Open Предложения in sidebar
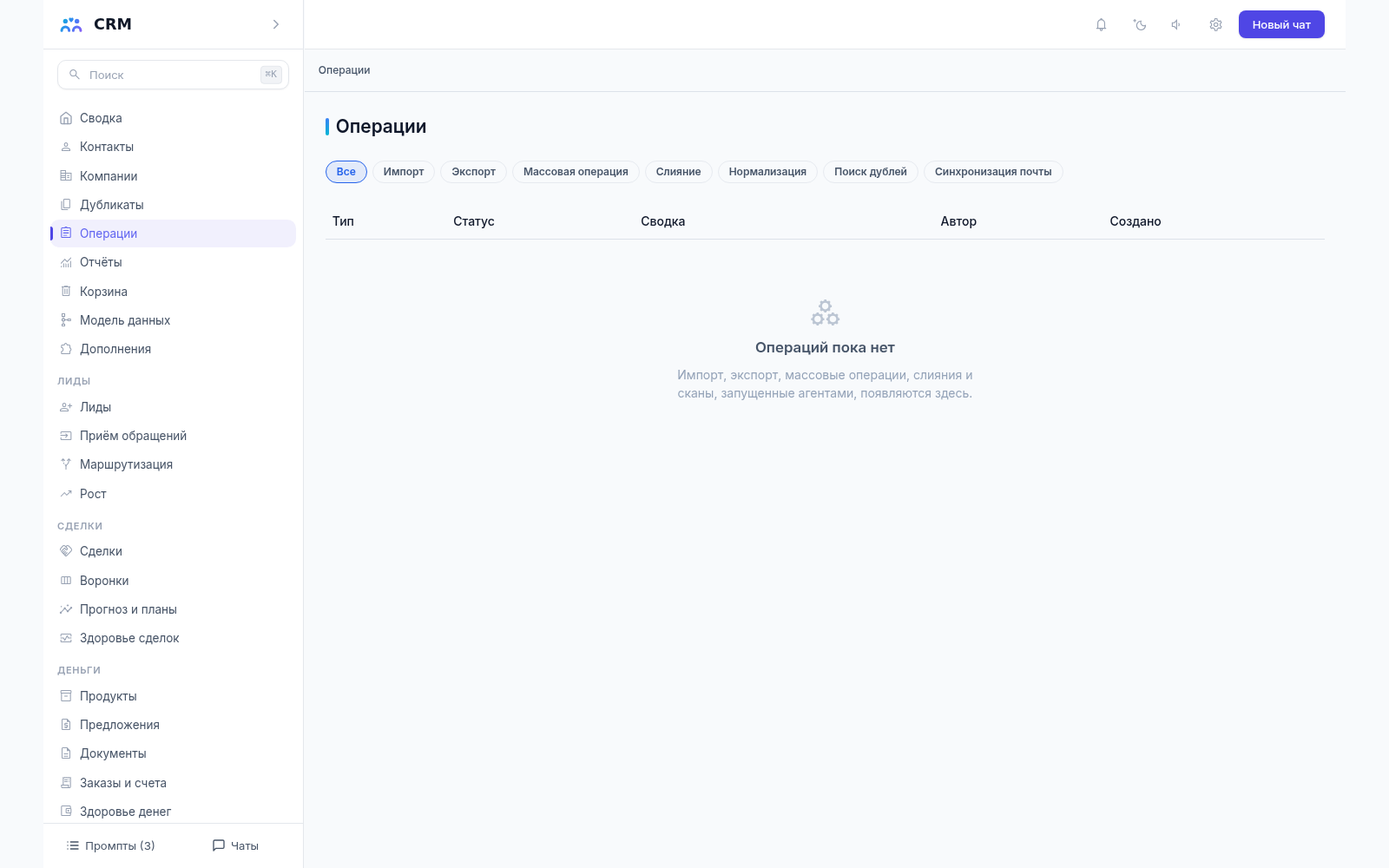The height and width of the screenshot is (868, 1389). click(173, 725)
